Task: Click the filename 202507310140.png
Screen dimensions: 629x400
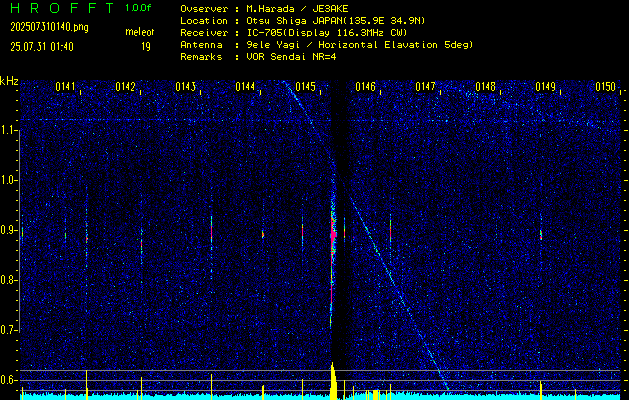Action: coord(48,28)
